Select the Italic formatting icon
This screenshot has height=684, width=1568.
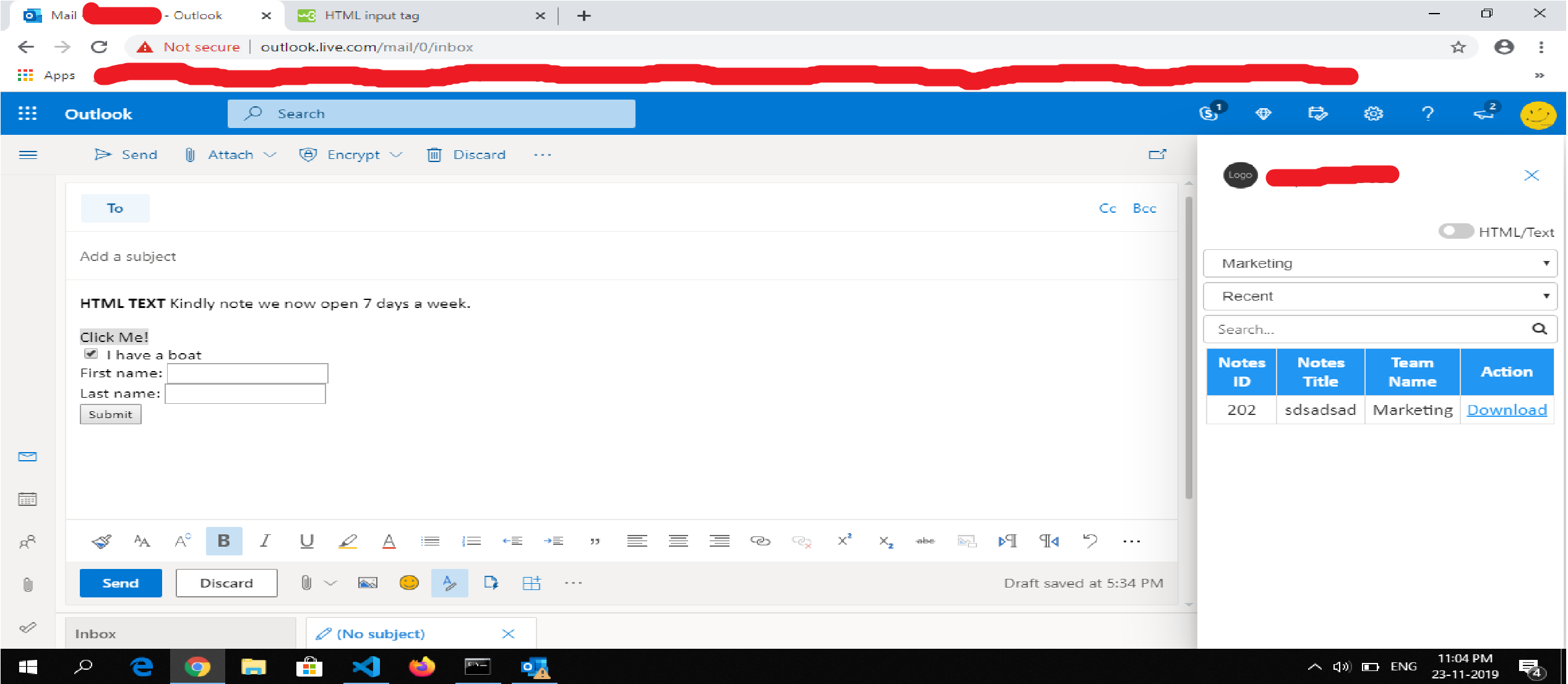point(265,541)
